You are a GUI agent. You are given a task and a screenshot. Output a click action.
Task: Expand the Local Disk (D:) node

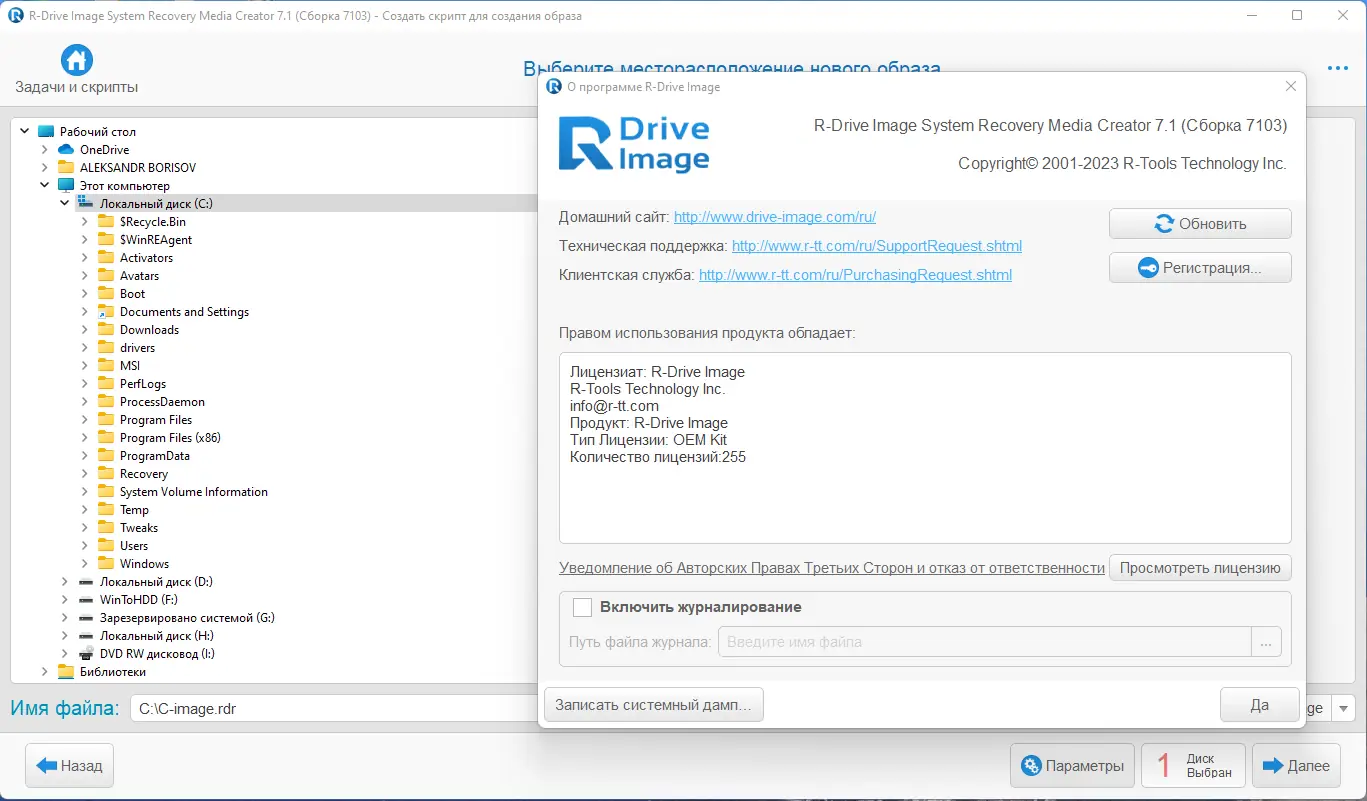coord(64,582)
